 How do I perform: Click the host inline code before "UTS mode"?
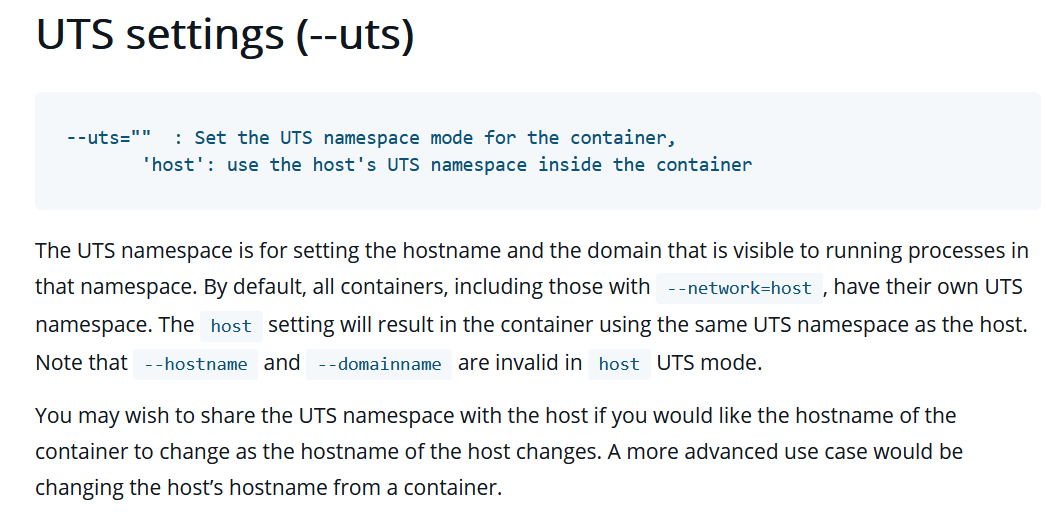coord(618,364)
